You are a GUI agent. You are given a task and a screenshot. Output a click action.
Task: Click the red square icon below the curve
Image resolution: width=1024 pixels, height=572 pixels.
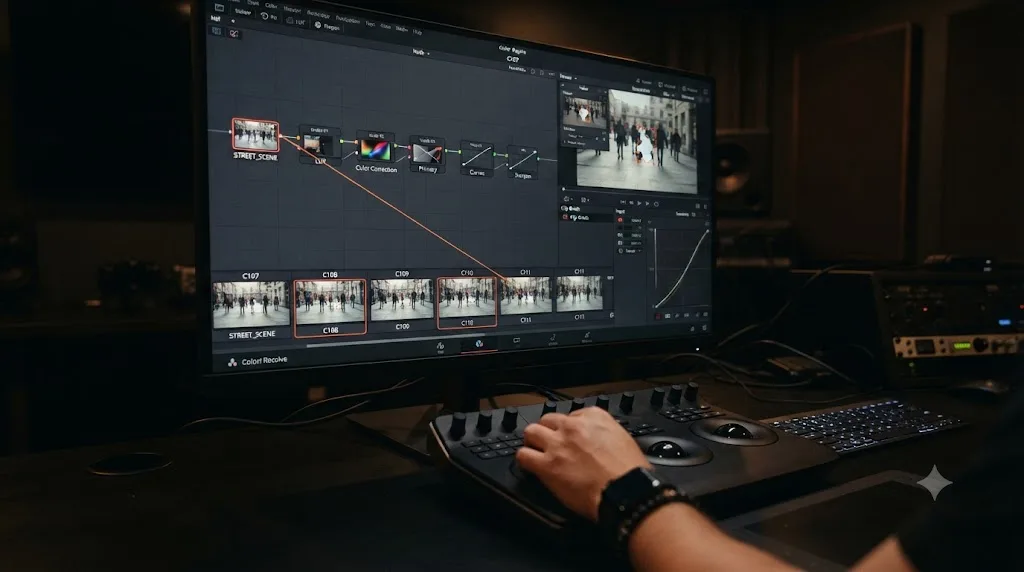[x=658, y=316]
